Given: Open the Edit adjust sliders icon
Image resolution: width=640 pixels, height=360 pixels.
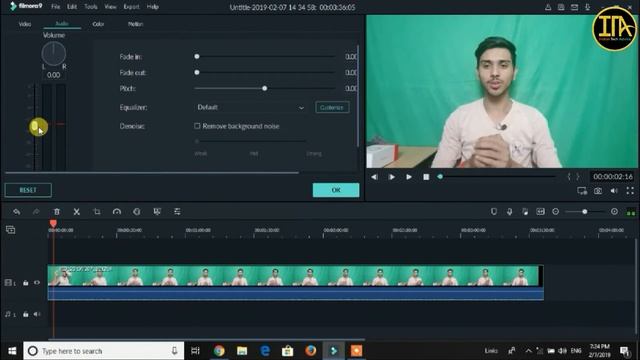Looking at the screenshot, I should 177,211.
